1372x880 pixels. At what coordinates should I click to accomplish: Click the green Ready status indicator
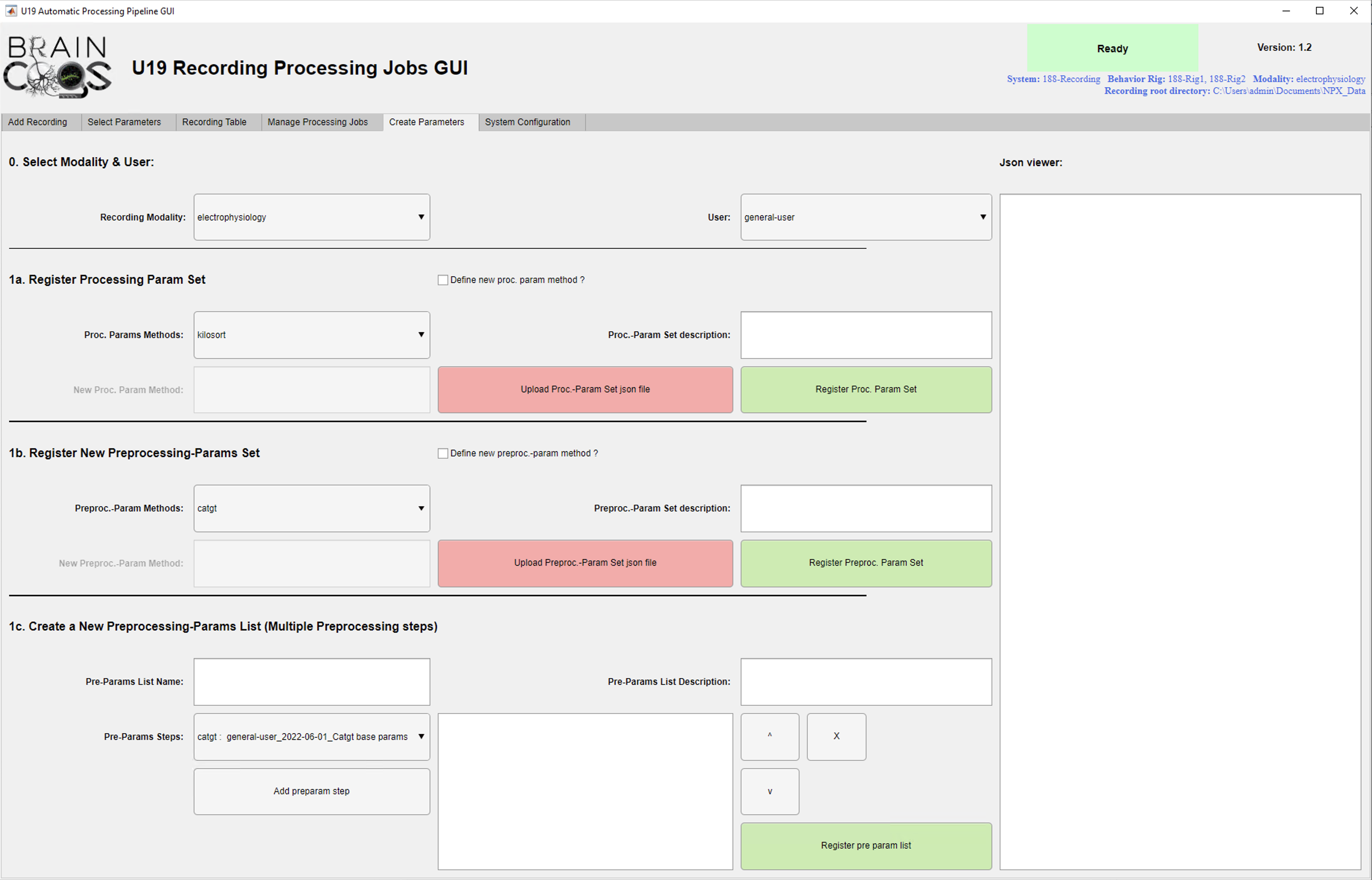1112,48
